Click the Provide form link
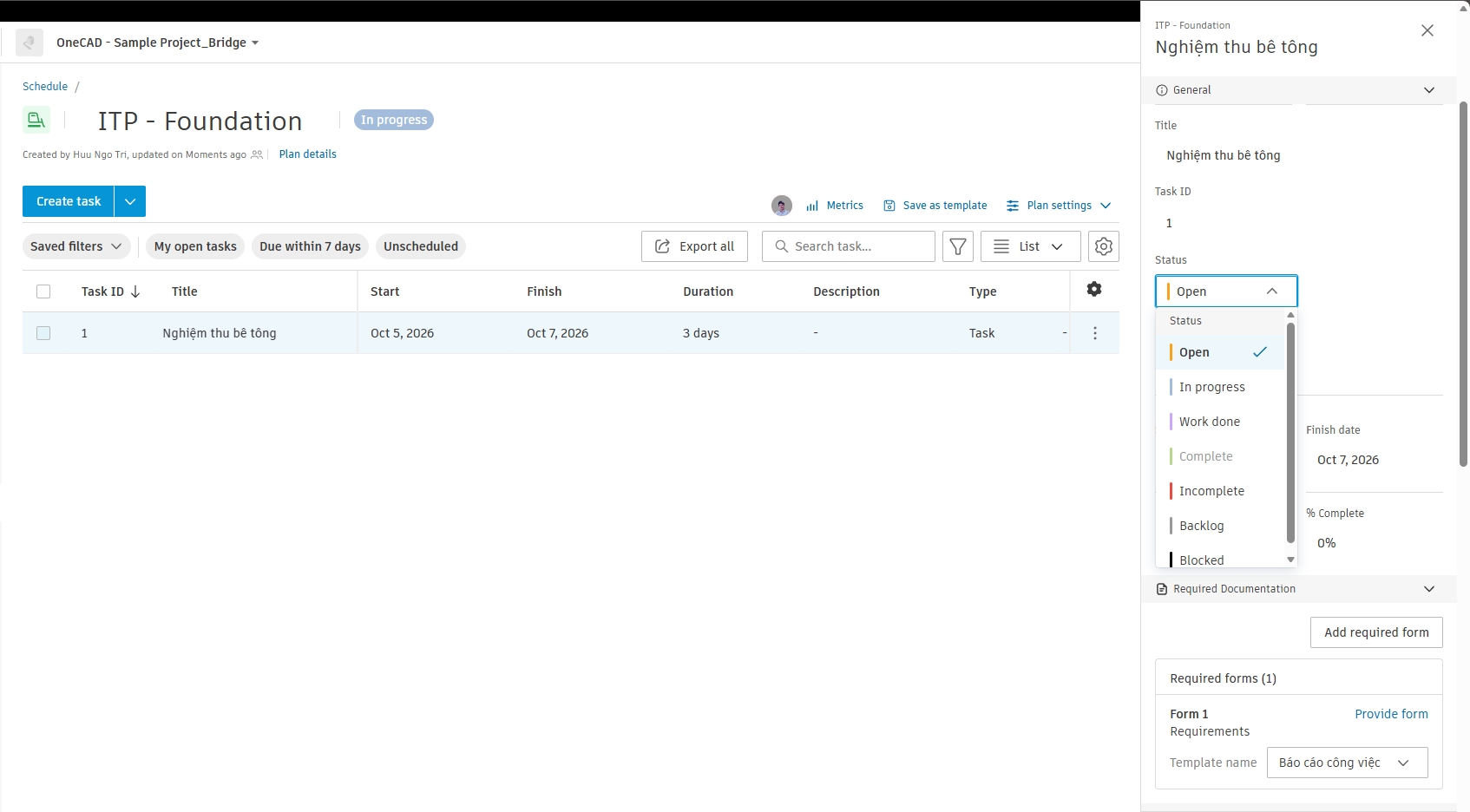This screenshot has height=812, width=1470. (x=1391, y=714)
